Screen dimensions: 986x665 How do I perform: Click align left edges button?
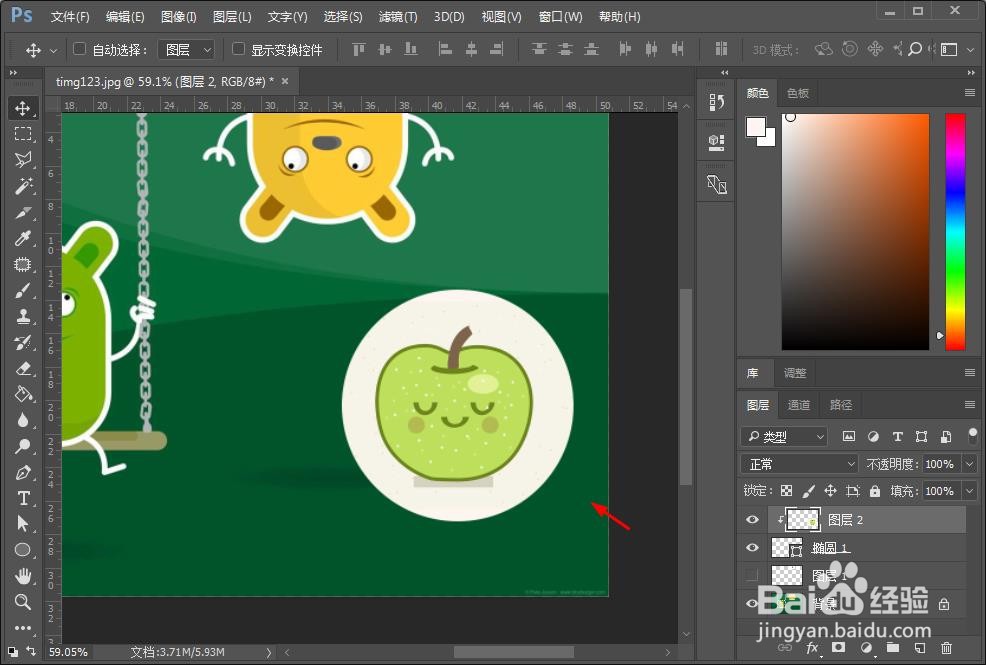[x=445, y=49]
